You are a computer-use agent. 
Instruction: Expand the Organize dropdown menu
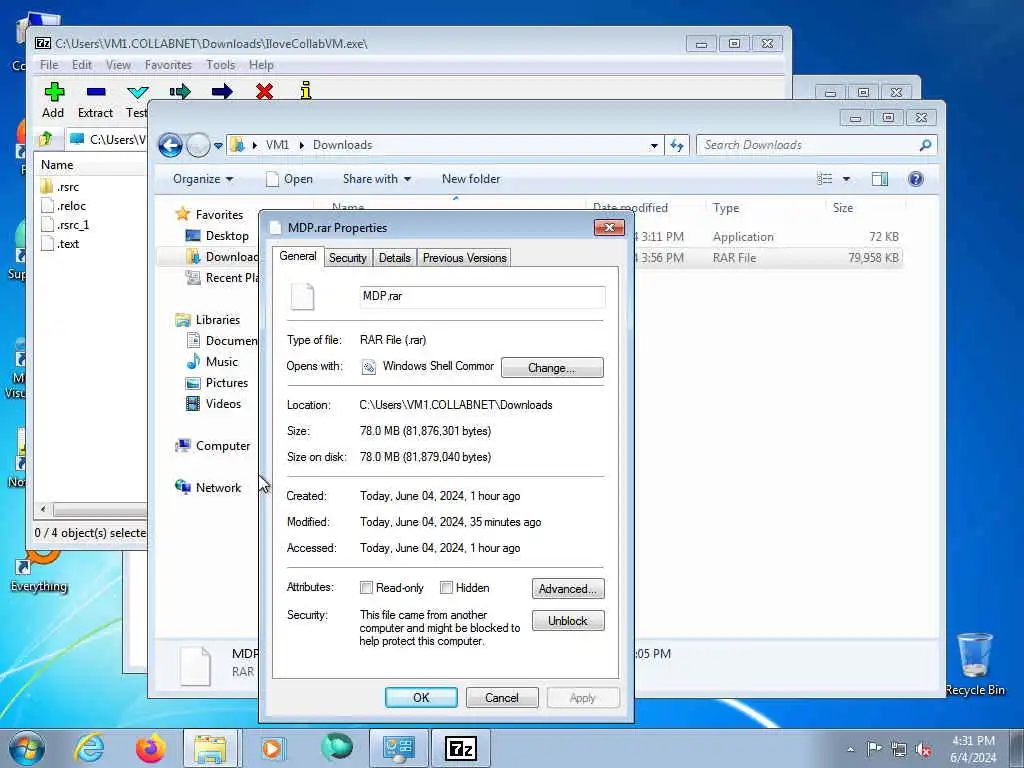pos(202,179)
